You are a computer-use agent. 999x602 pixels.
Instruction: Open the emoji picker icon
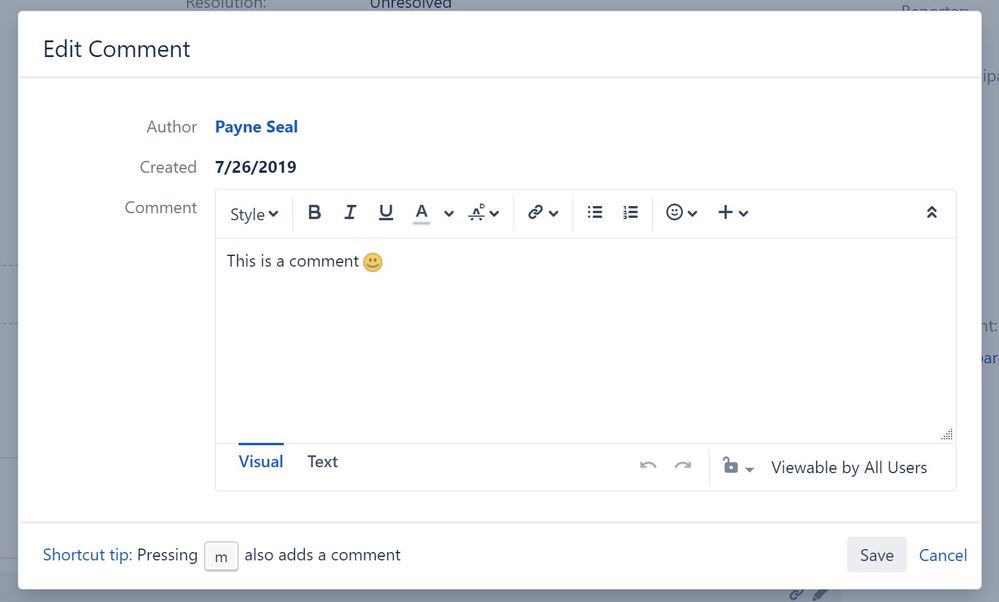pyautogui.click(x=675, y=212)
